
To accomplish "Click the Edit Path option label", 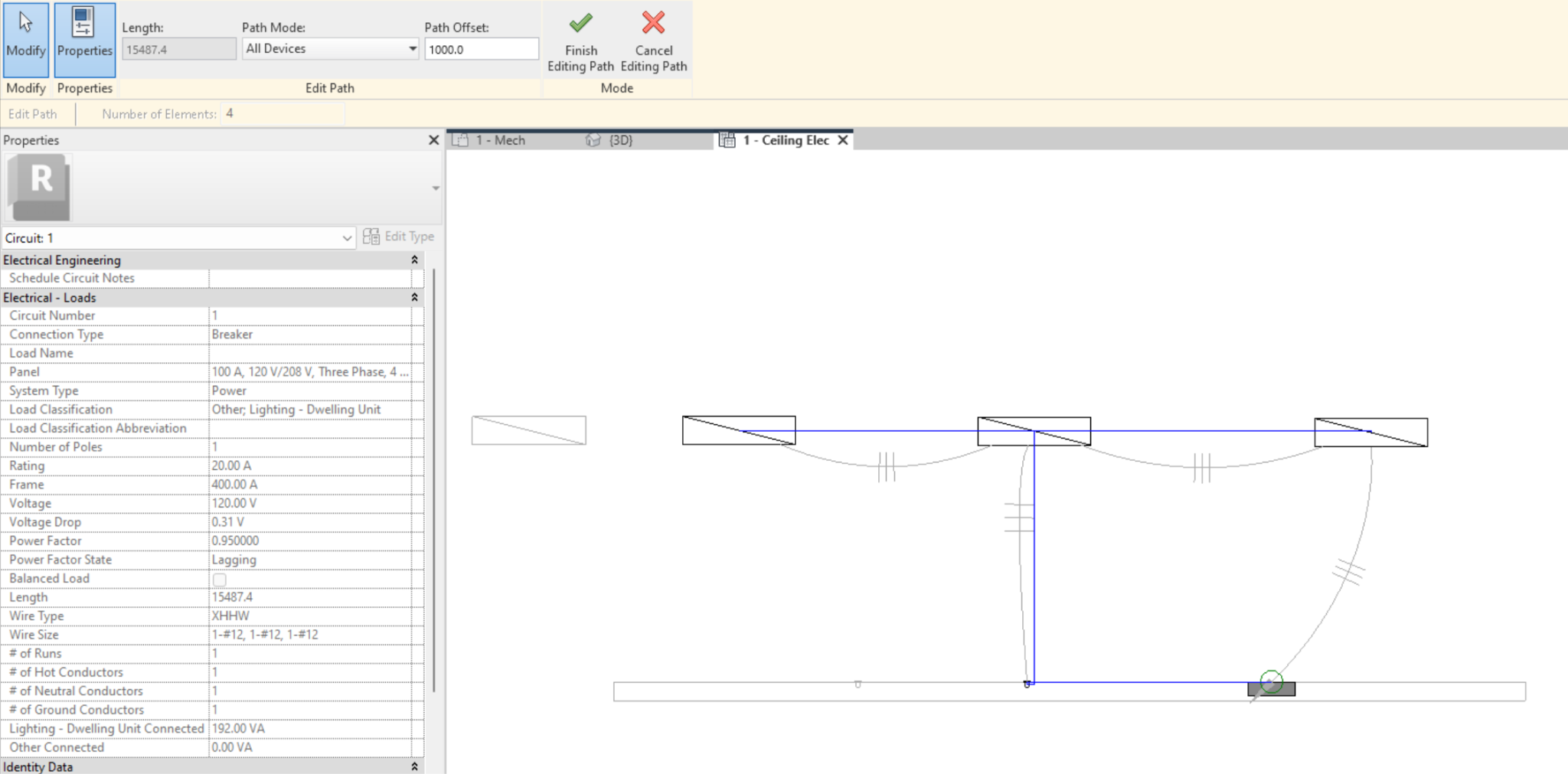I will [x=32, y=114].
